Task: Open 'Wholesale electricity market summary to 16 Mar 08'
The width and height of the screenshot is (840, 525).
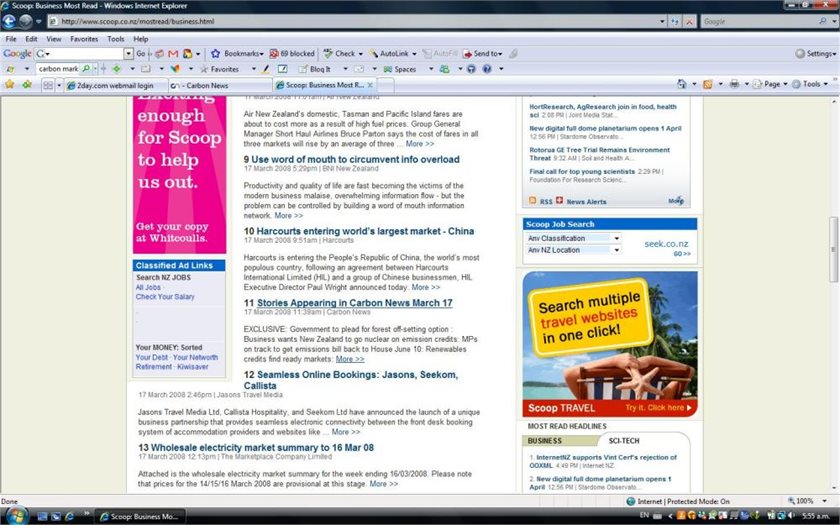Action: pyautogui.click(x=262, y=447)
